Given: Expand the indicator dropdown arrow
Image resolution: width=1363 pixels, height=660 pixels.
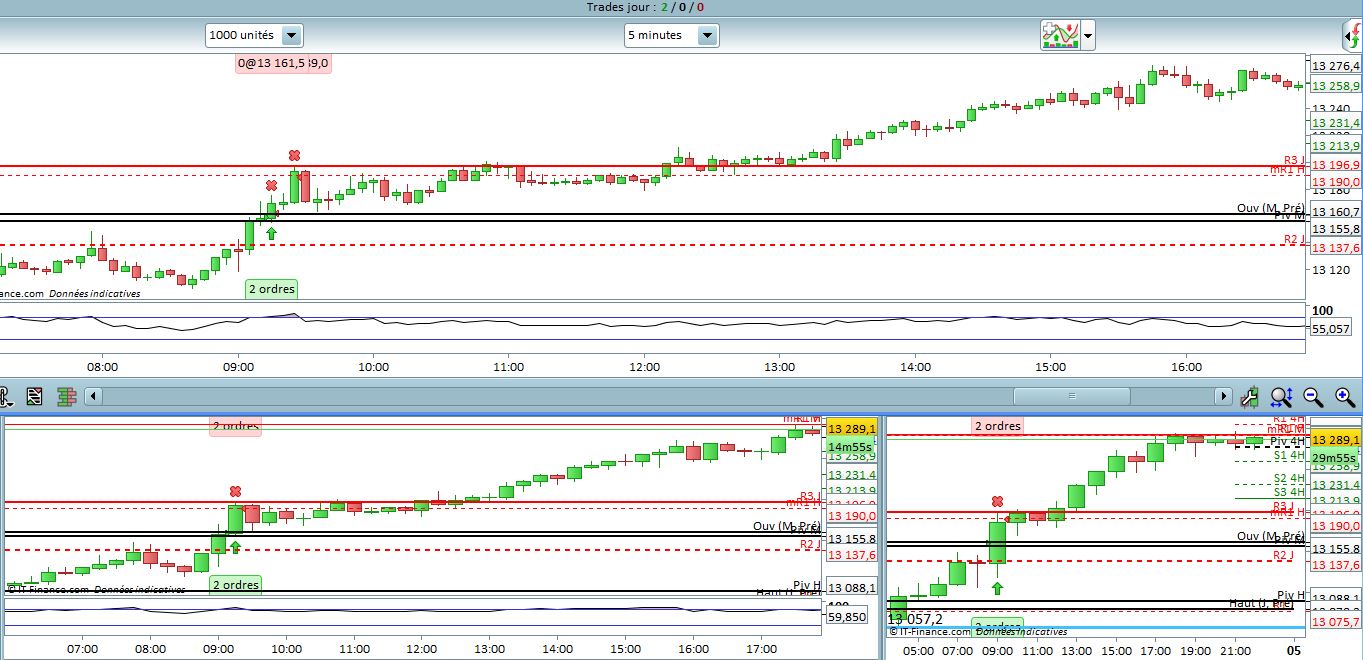Looking at the screenshot, I should (1088, 36).
